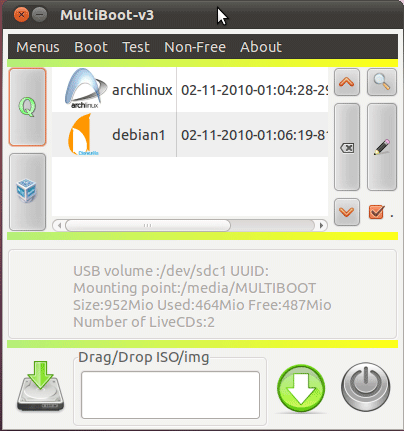The height and width of the screenshot is (431, 404).
Task: Select the archlinux list entry
Action: (190, 90)
